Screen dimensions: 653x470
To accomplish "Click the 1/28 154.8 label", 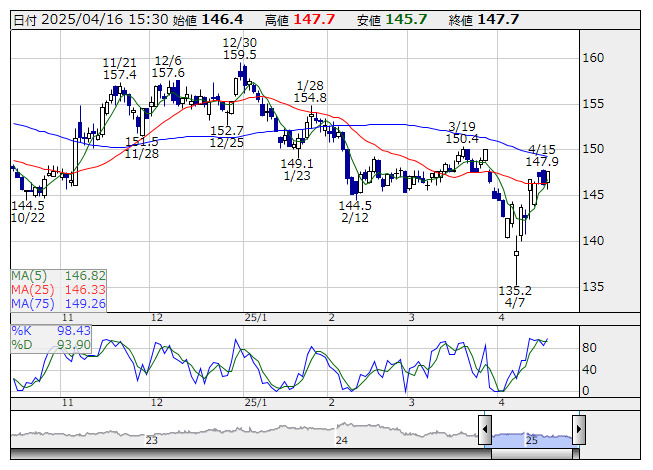I will [x=310, y=92].
